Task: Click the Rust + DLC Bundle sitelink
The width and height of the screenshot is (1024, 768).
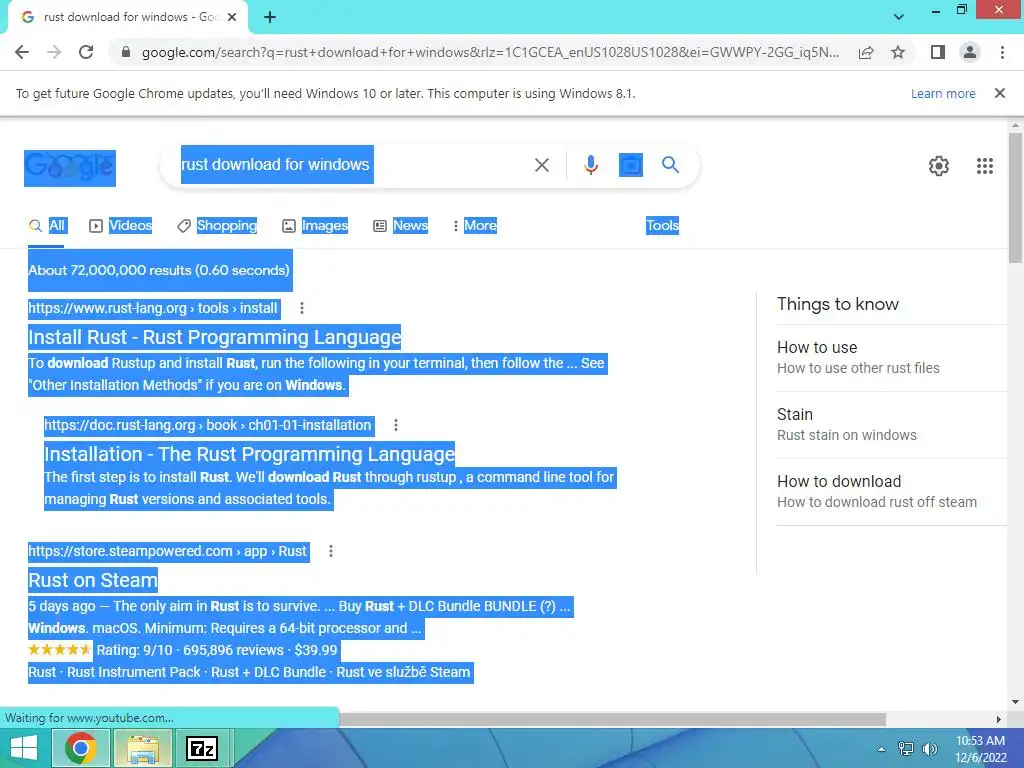Action: click(268, 672)
